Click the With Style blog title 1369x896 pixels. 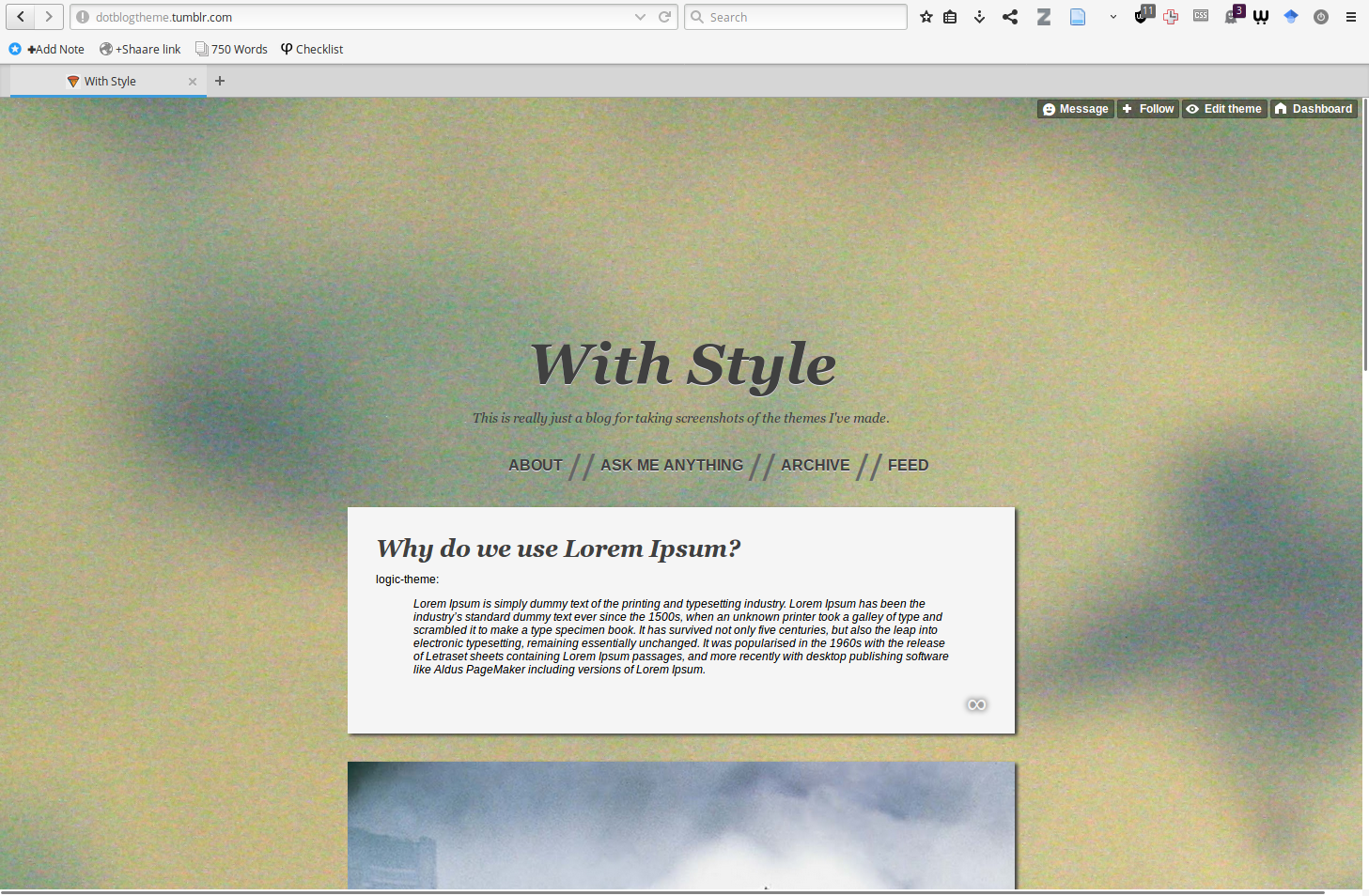[x=683, y=364]
